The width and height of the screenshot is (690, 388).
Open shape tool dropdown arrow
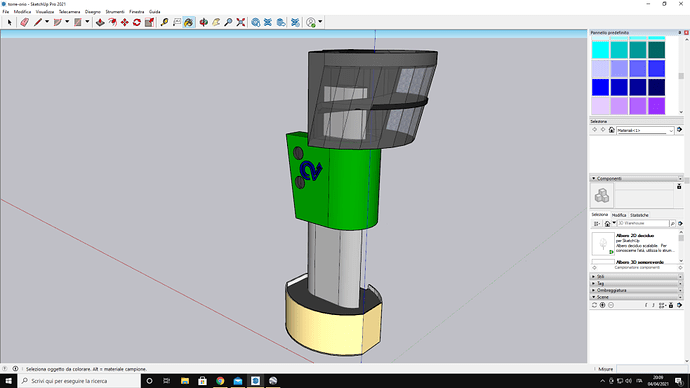[87, 22]
